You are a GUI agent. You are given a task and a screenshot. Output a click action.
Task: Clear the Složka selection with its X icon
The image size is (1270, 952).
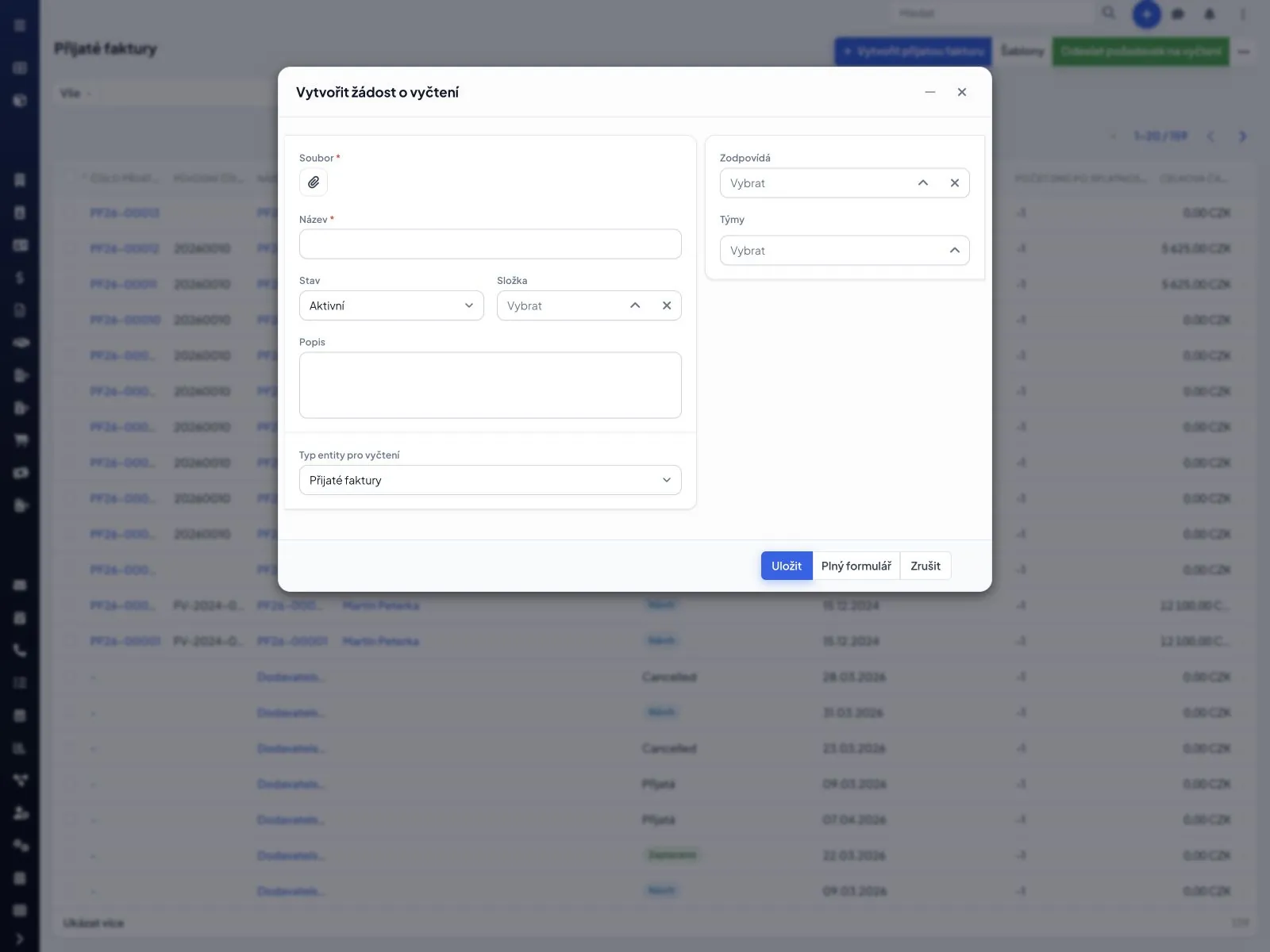point(667,305)
